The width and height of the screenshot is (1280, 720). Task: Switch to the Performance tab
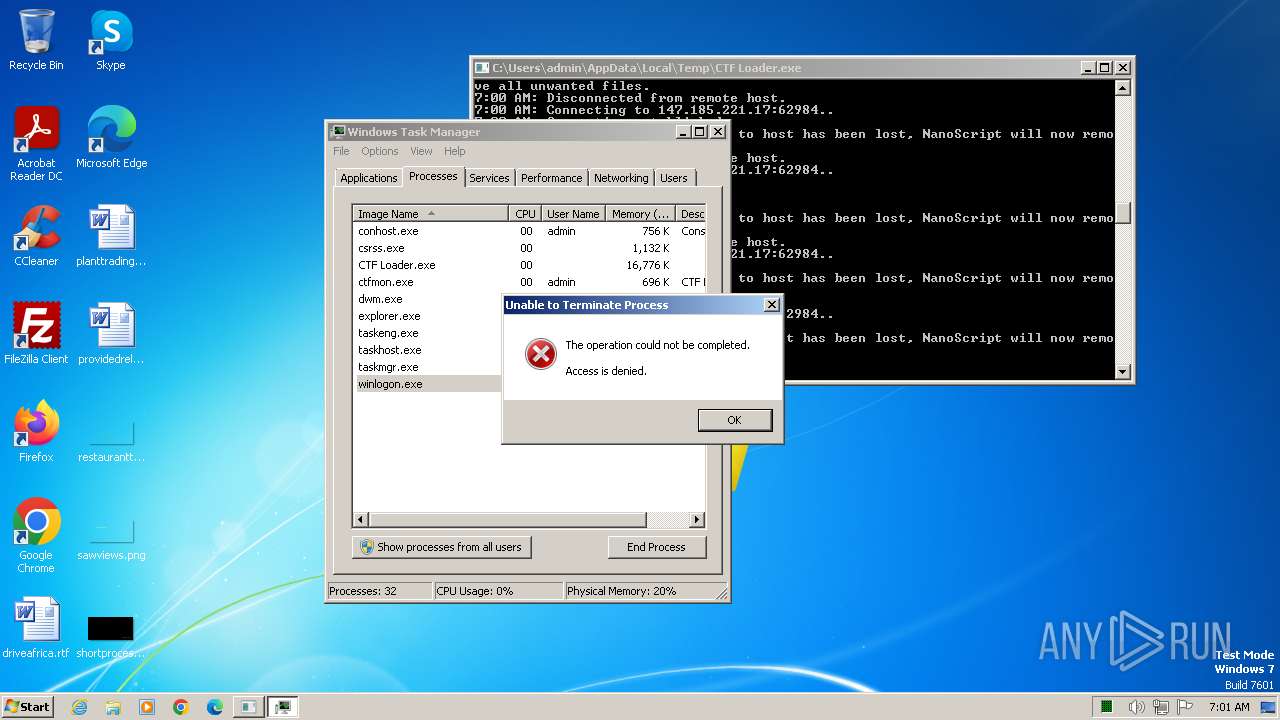coord(551,178)
